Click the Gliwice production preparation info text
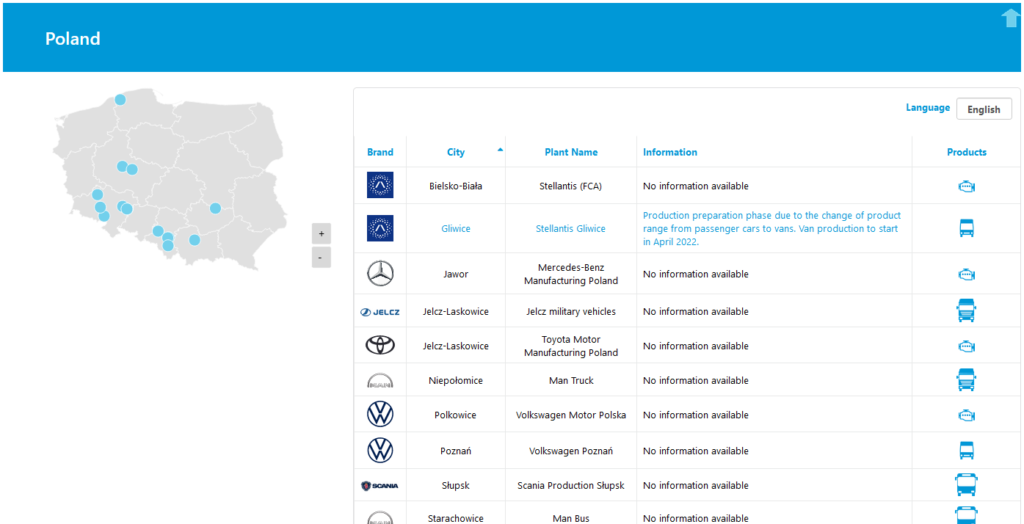 point(772,229)
